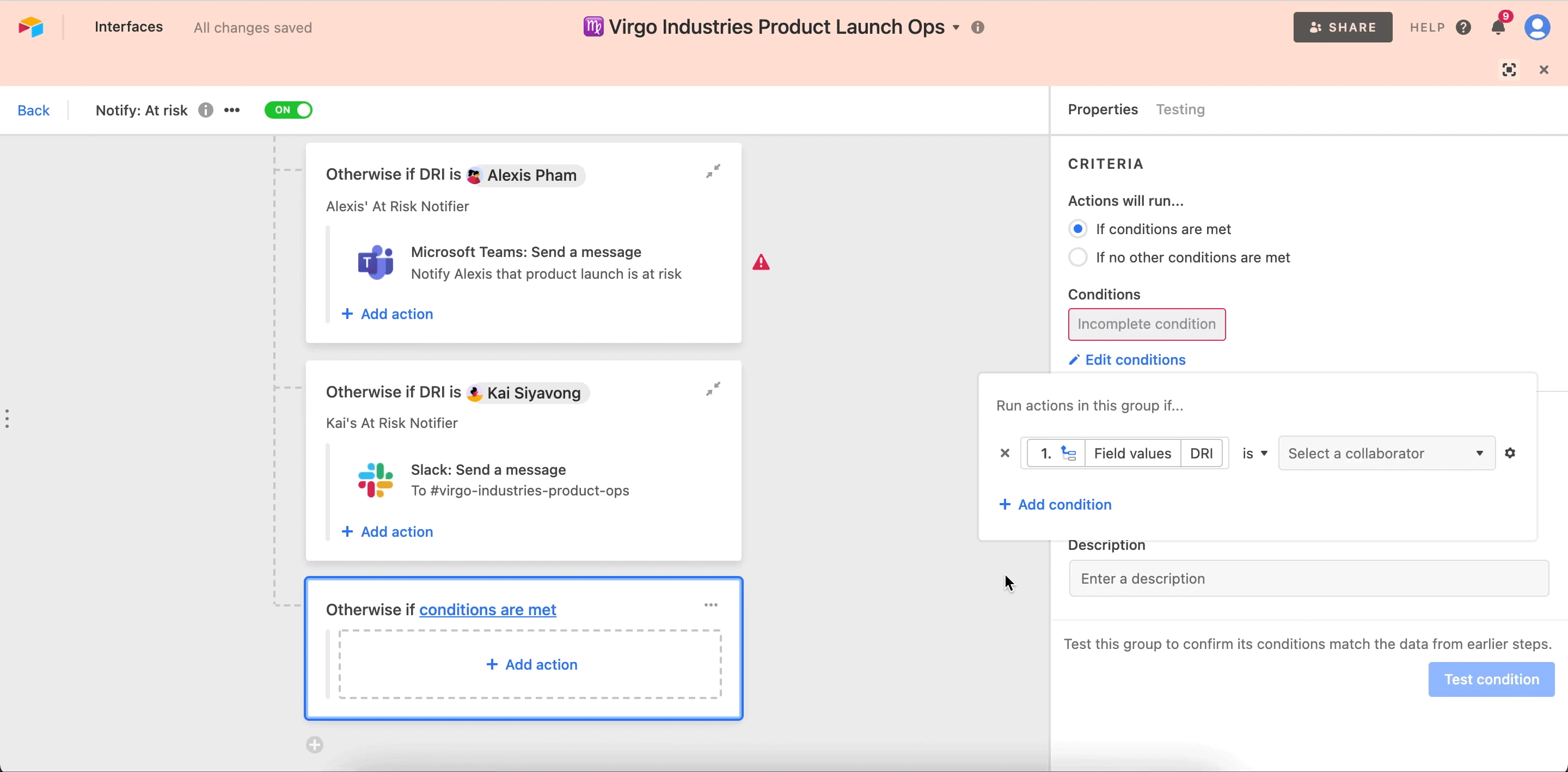Click condition settings gear icon
This screenshot has height=772, width=1568.
(x=1510, y=453)
